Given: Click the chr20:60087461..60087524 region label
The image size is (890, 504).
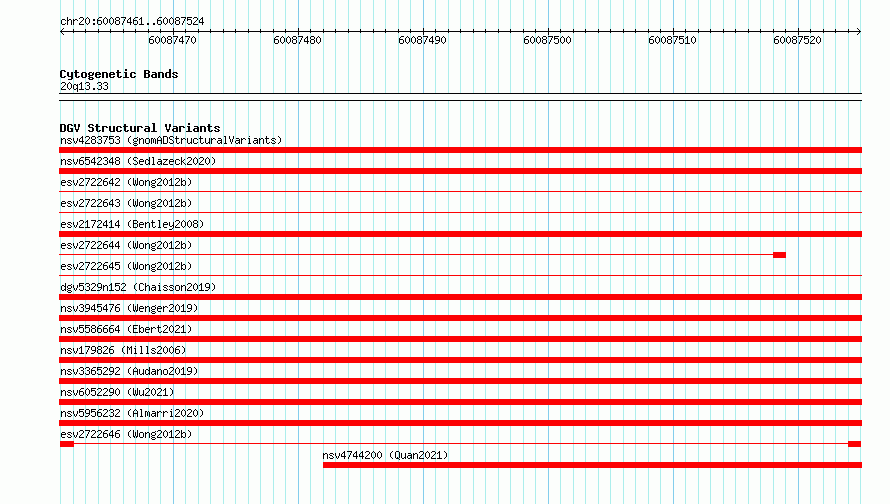Looking at the screenshot, I should point(132,21).
